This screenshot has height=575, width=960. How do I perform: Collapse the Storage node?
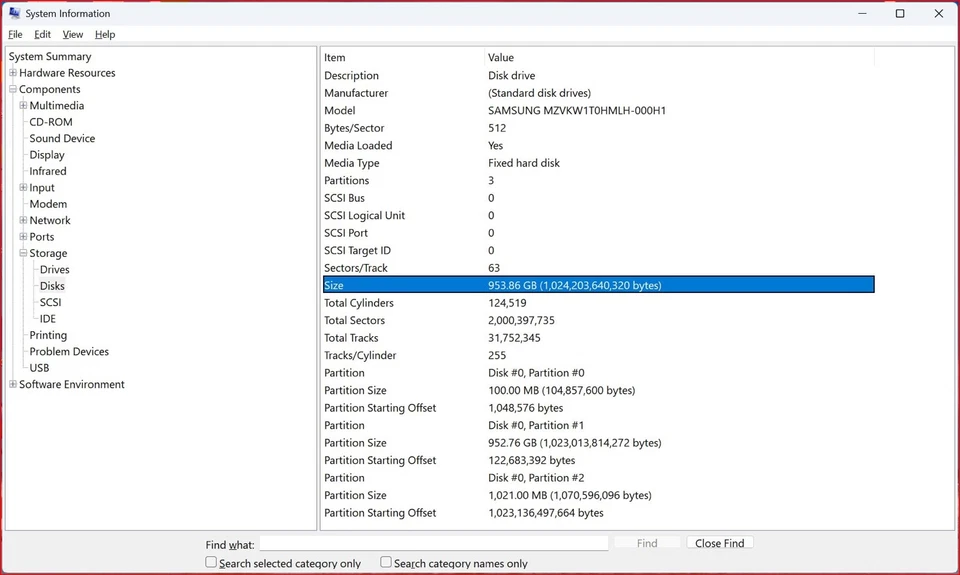(x=23, y=253)
